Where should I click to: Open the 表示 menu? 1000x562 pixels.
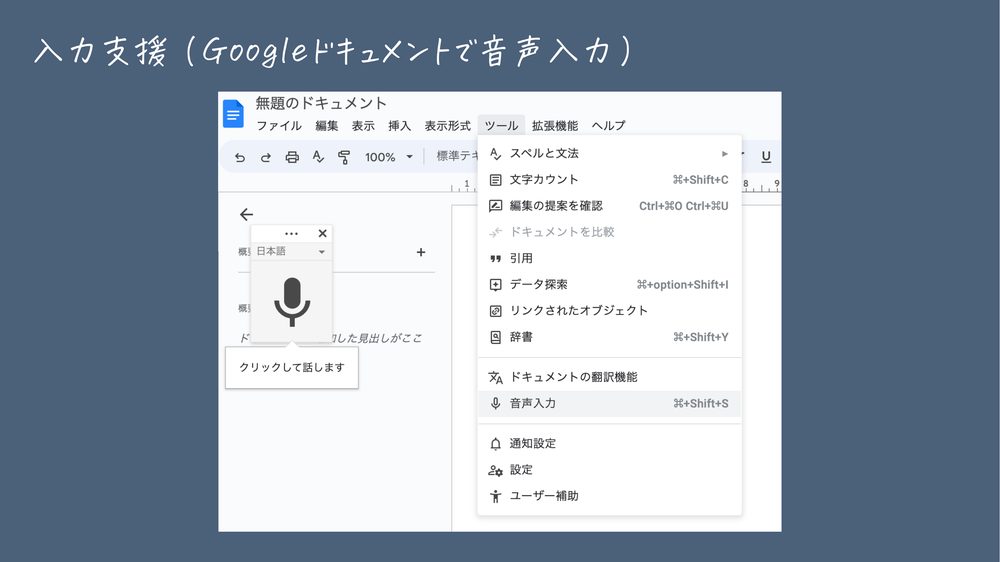pyautogui.click(x=363, y=126)
